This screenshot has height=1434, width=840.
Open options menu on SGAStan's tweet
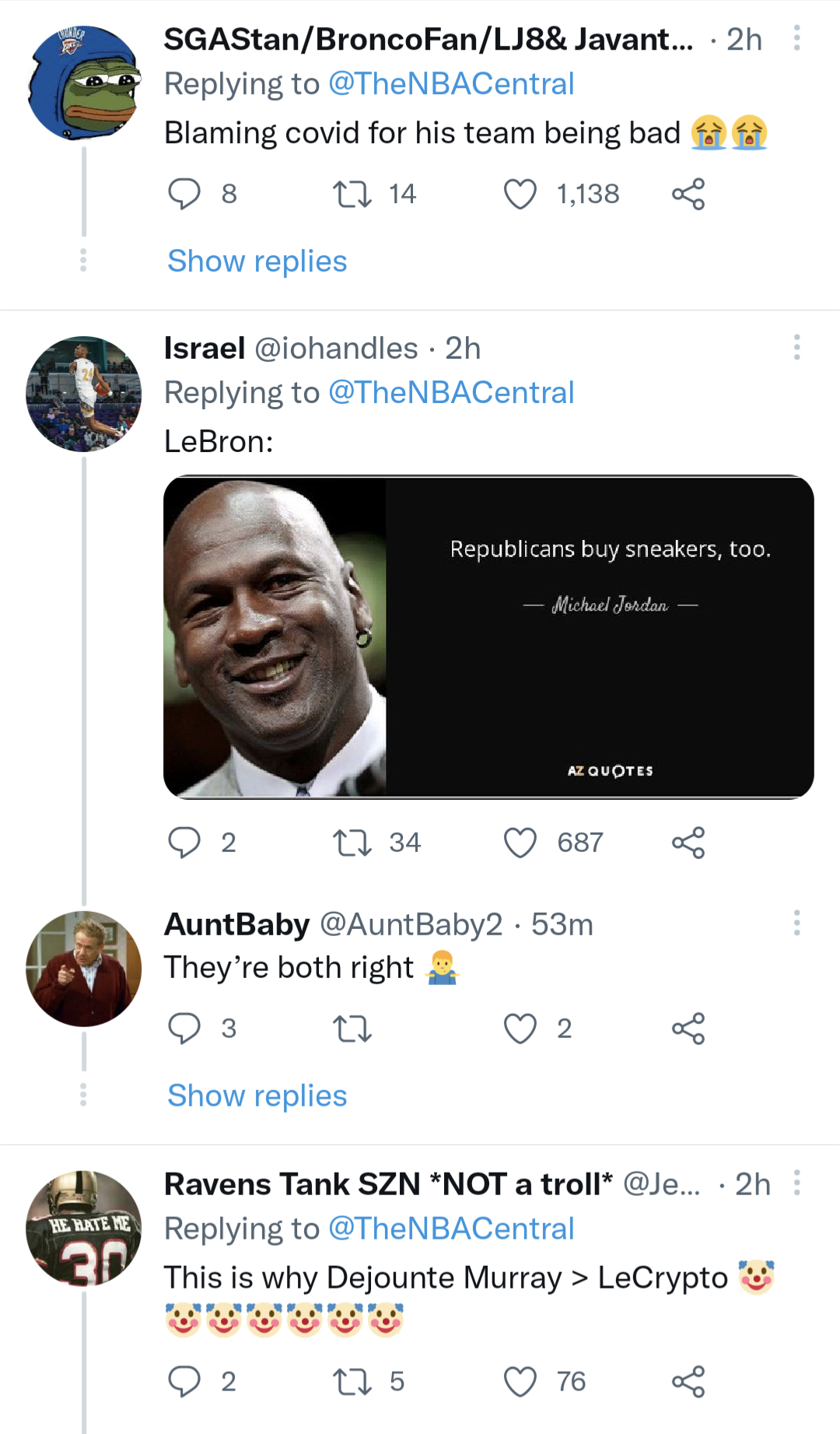pyautogui.click(x=796, y=39)
